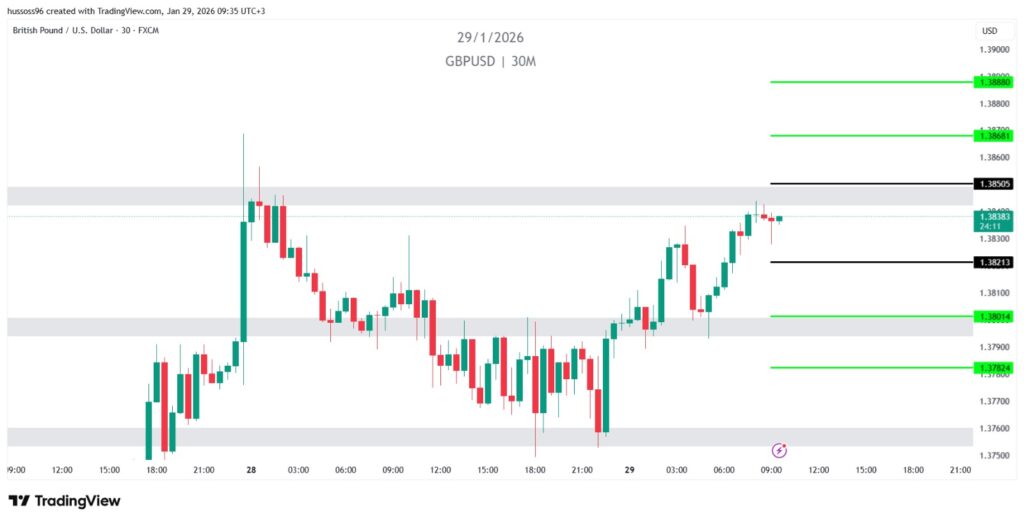Viewport: 1024px width, 522px height.
Task: Click the TradingView logo
Action: [x=64, y=500]
